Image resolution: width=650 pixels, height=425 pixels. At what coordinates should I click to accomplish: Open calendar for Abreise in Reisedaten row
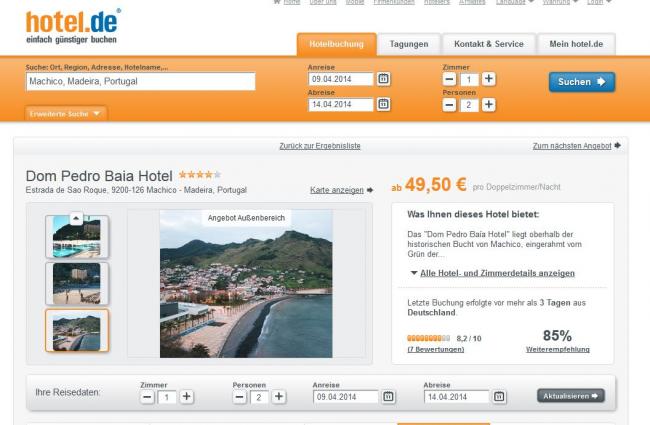coord(499,397)
